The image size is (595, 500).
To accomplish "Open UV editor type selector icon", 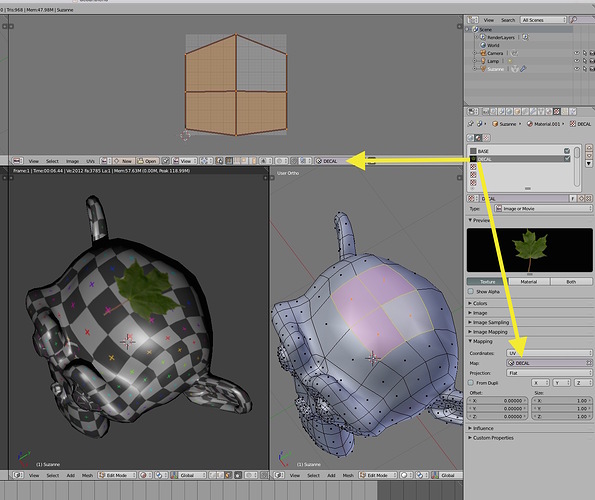I will pyautogui.click(x=18, y=161).
